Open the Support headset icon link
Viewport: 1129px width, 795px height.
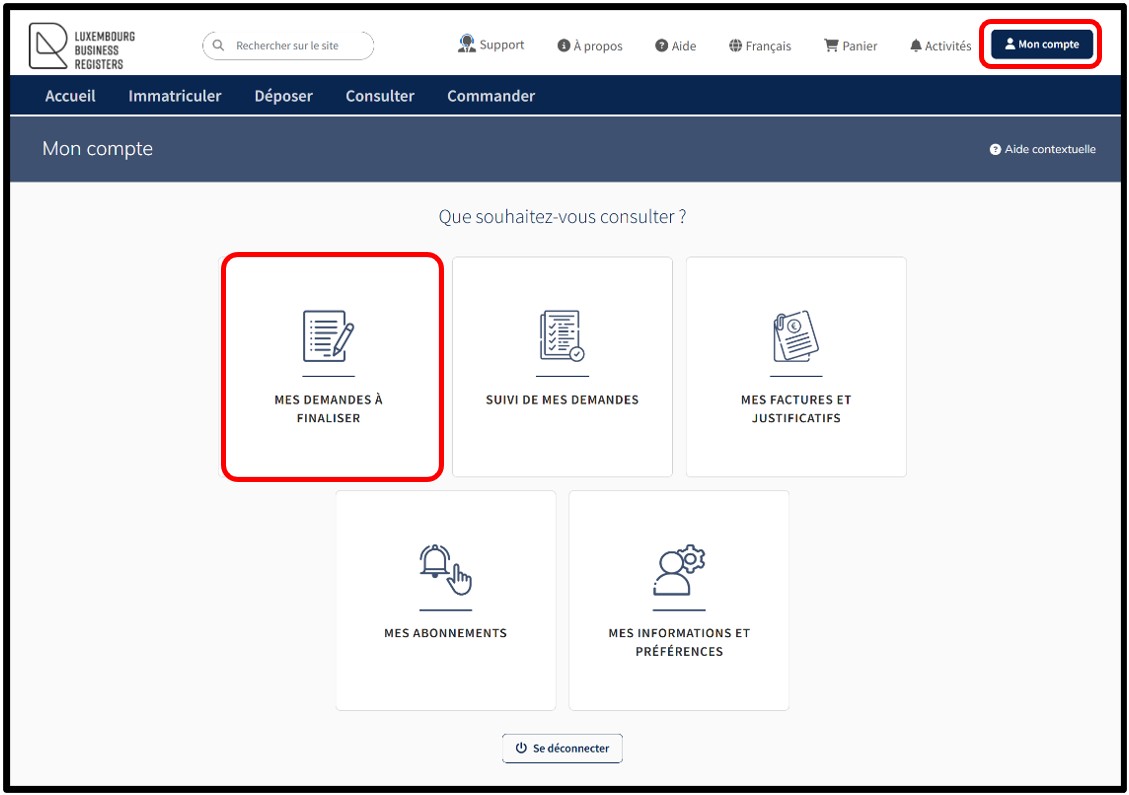[x=467, y=44]
